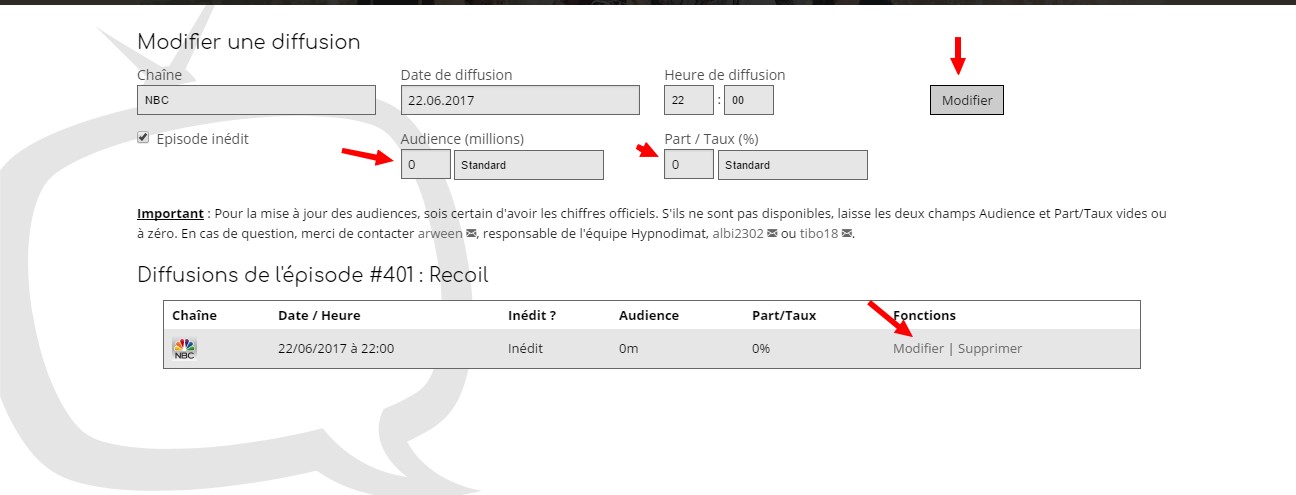Click the Part/Taux column header
The width and height of the screenshot is (1296, 495).
pos(784,315)
